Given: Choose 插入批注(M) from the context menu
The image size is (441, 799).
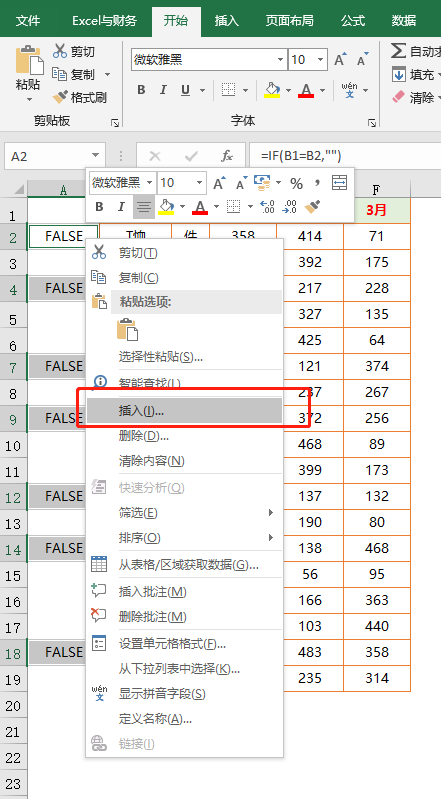Looking at the screenshot, I should click(184, 592).
